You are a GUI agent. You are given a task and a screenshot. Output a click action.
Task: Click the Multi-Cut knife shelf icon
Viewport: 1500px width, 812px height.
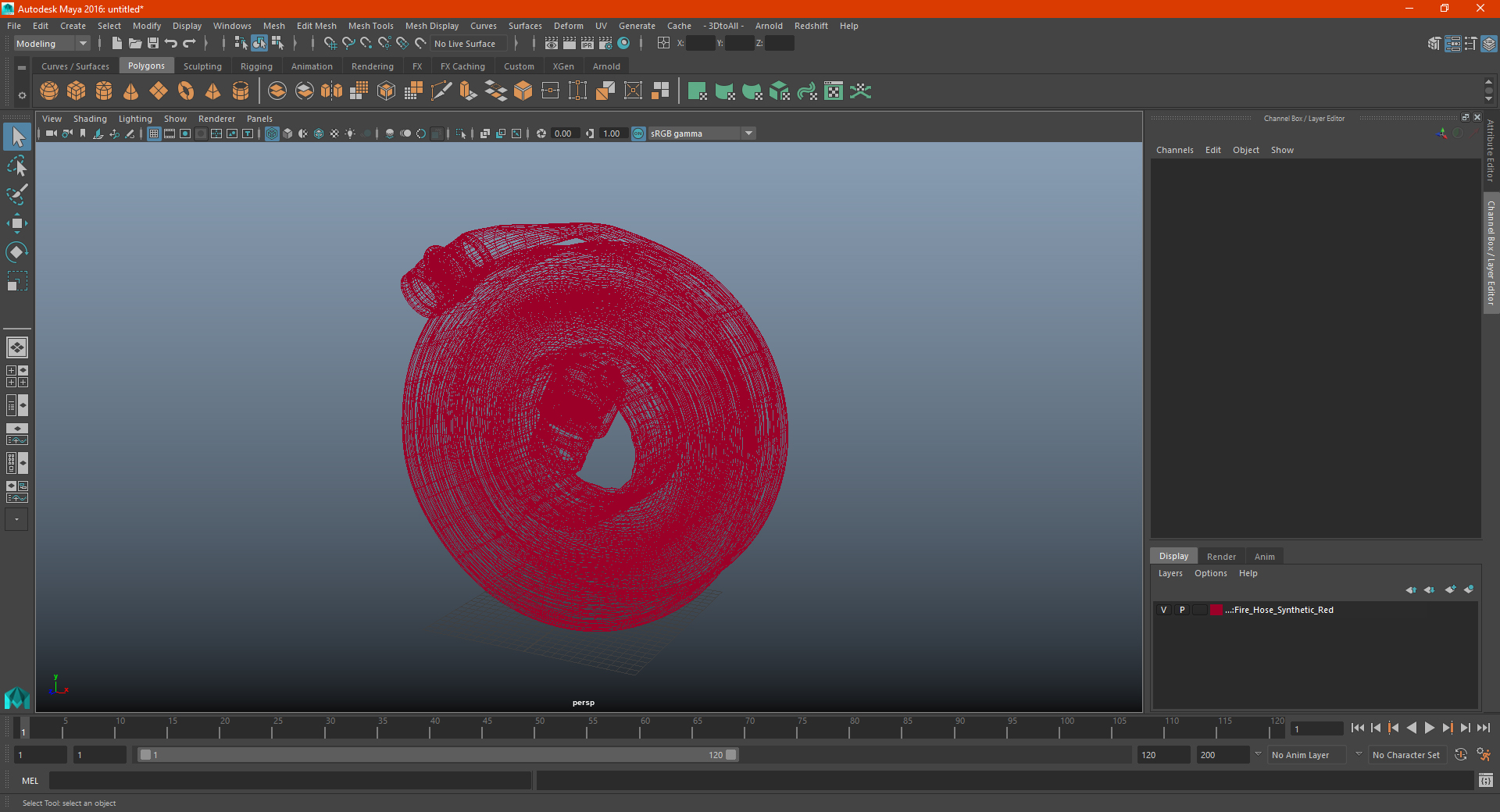click(x=441, y=91)
